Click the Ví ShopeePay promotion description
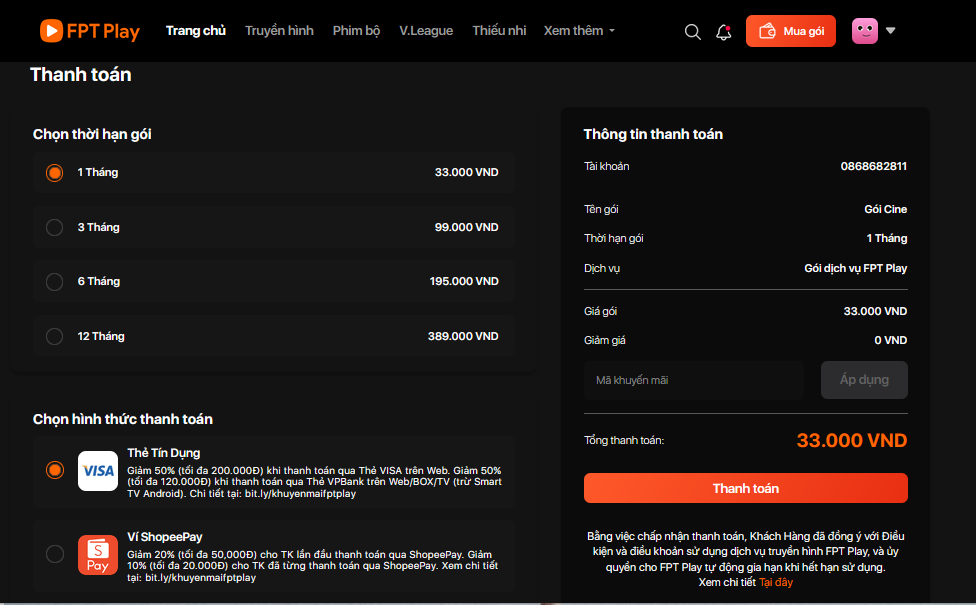 click(x=312, y=566)
